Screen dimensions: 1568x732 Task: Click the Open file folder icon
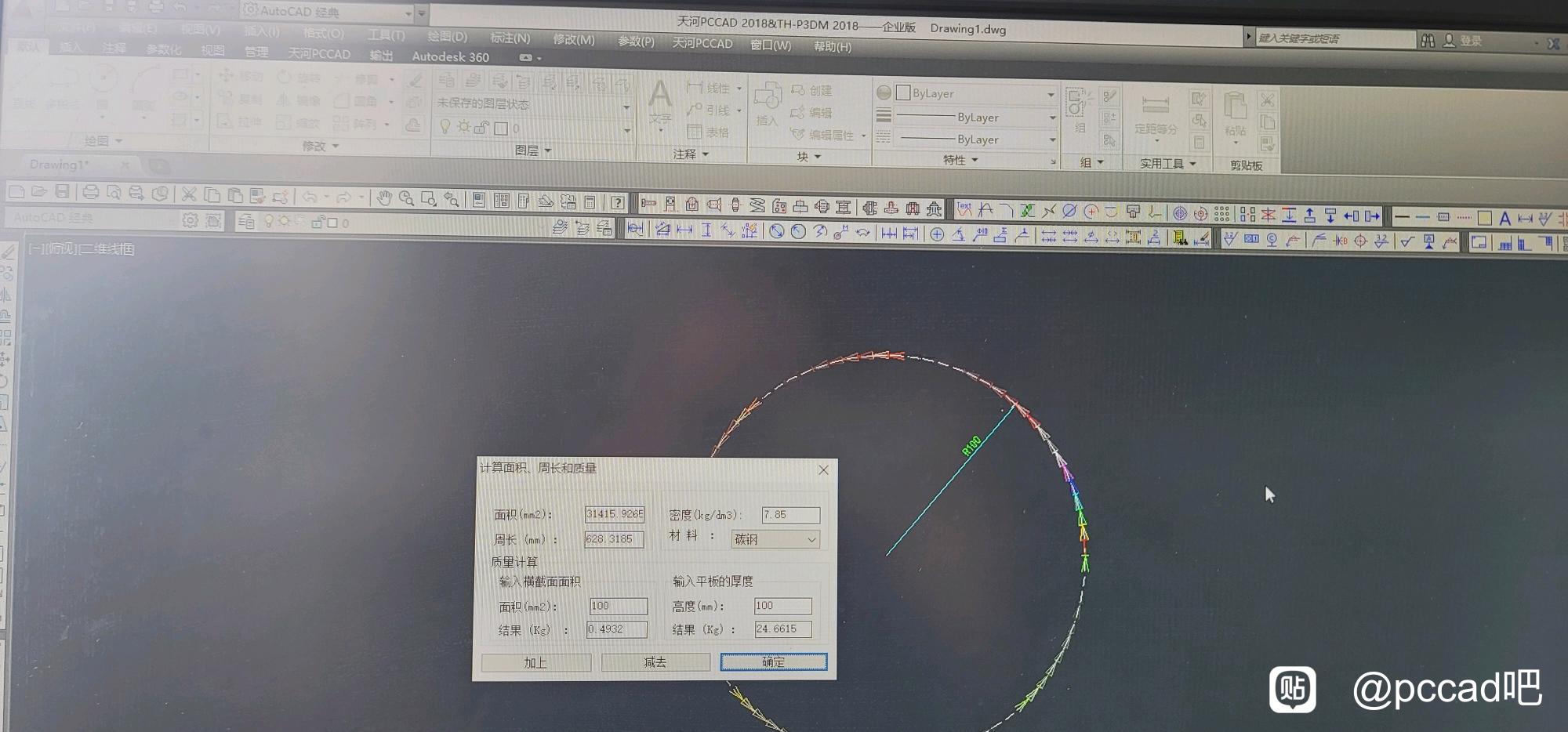[39, 192]
